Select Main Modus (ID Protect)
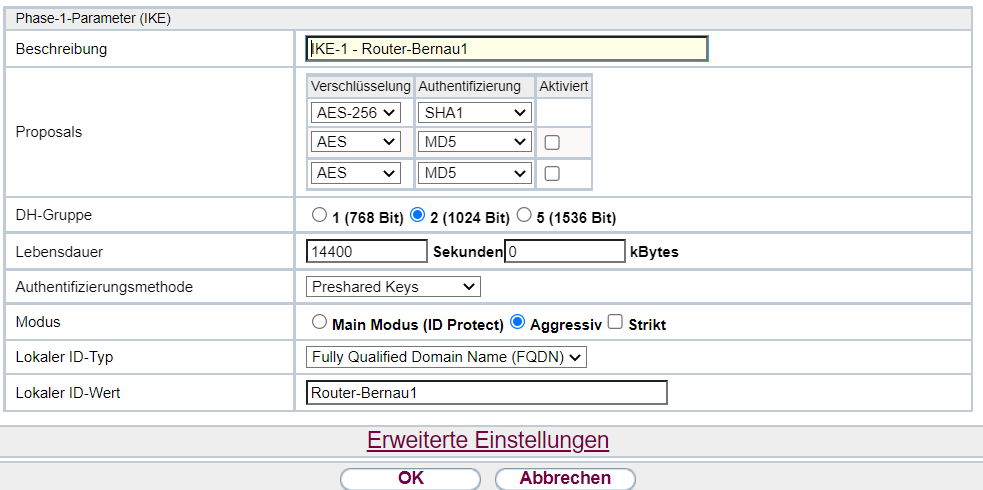The width and height of the screenshot is (983, 490). click(319, 322)
